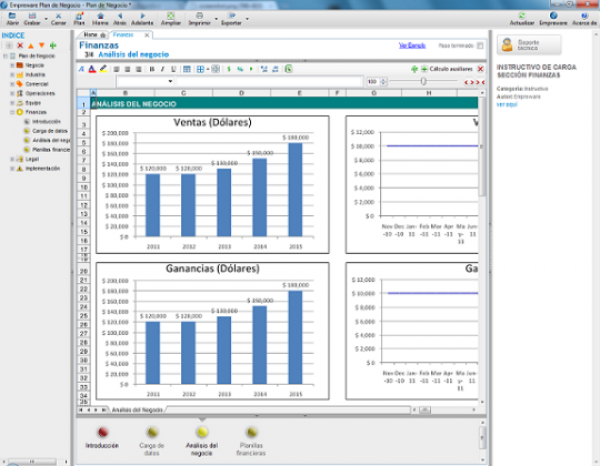Click the merge cells grid icon
Image resolution: width=600 pixels, height=466 pixels.
click(215, 69)
